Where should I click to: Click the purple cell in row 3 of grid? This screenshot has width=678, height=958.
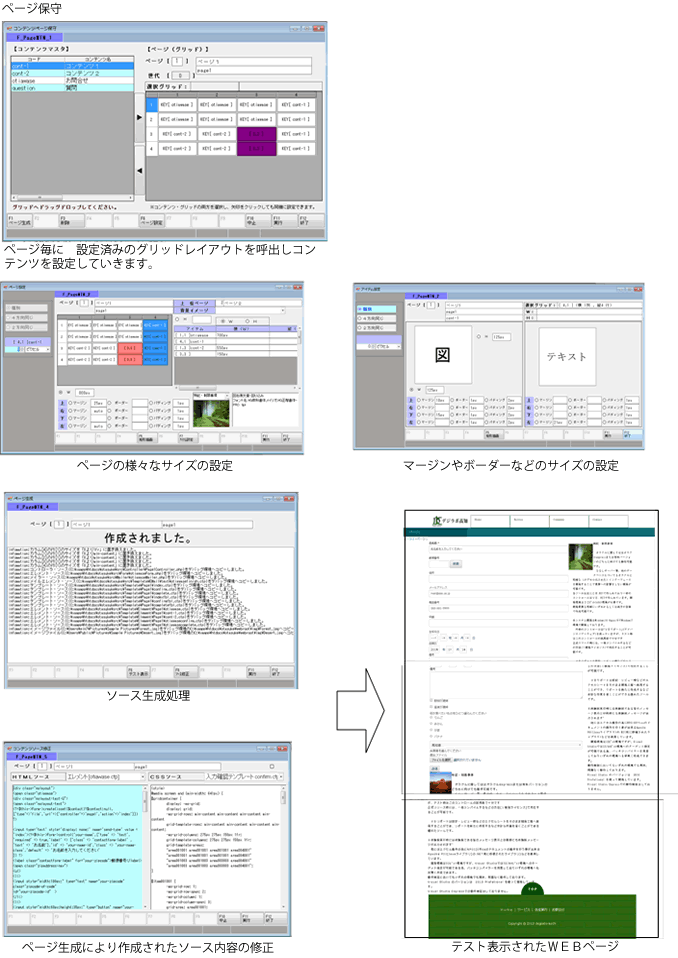[256, 132]
